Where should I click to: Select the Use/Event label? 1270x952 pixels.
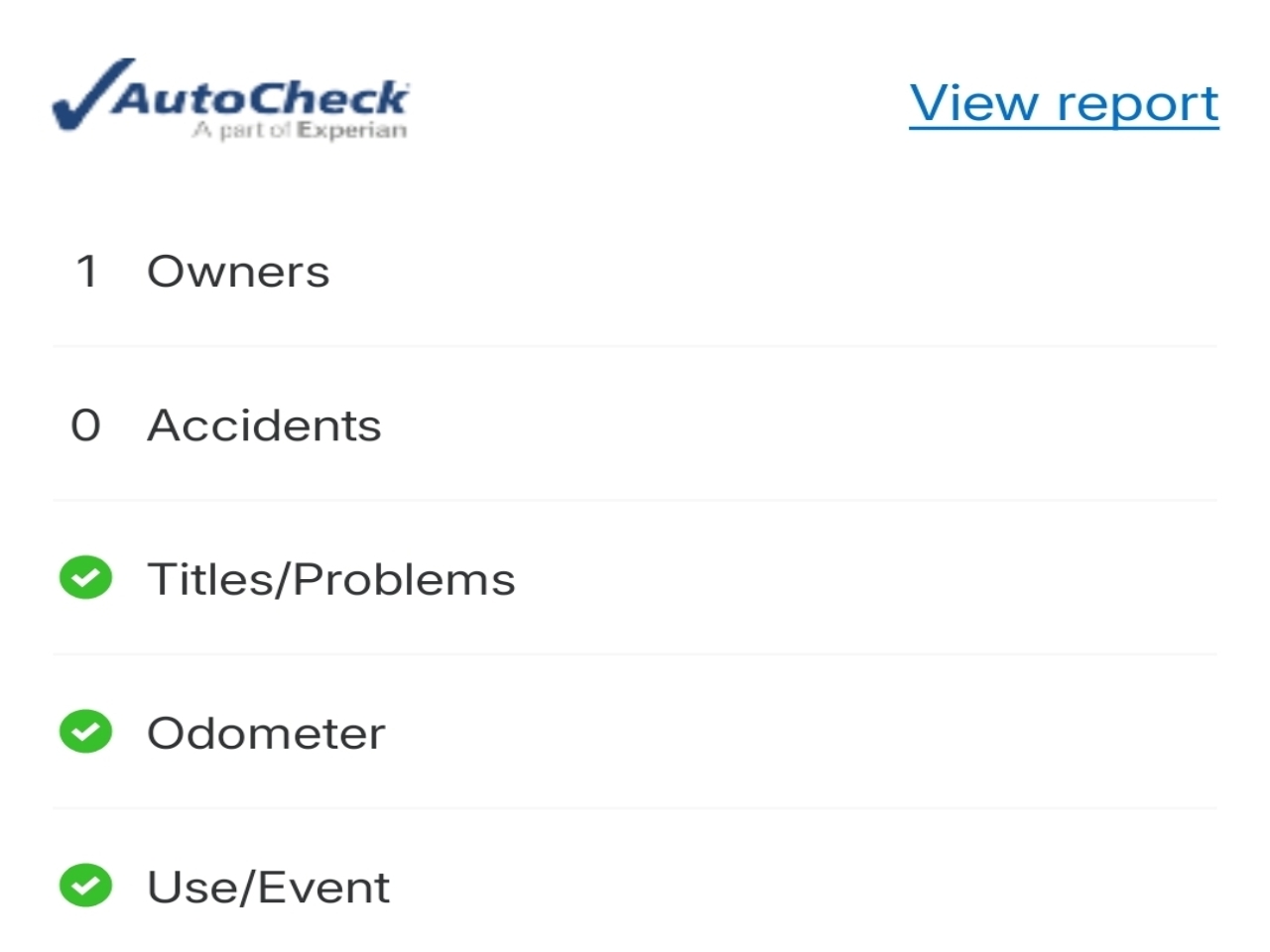pyautogui.click(x=268, y=888)
